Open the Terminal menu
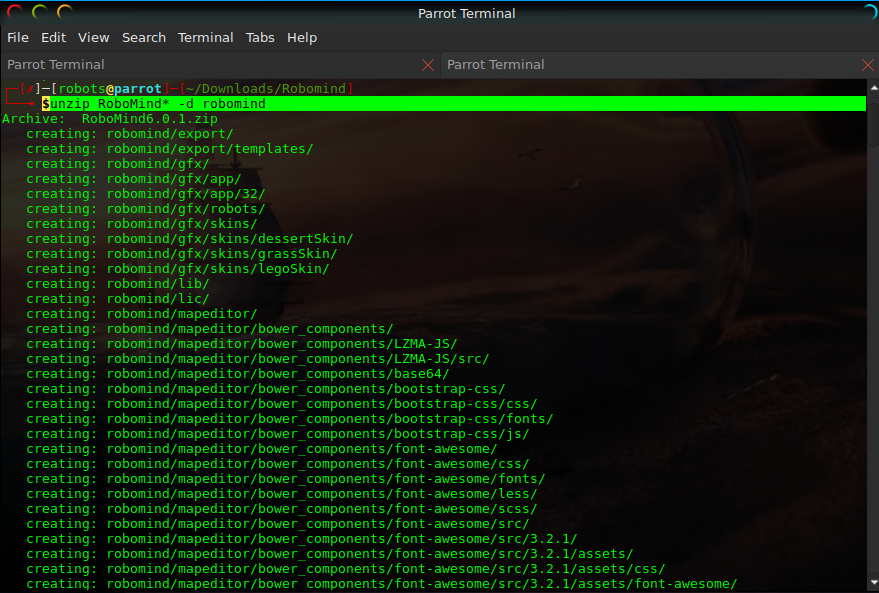The image size is (879, 593). pos(206,38)
